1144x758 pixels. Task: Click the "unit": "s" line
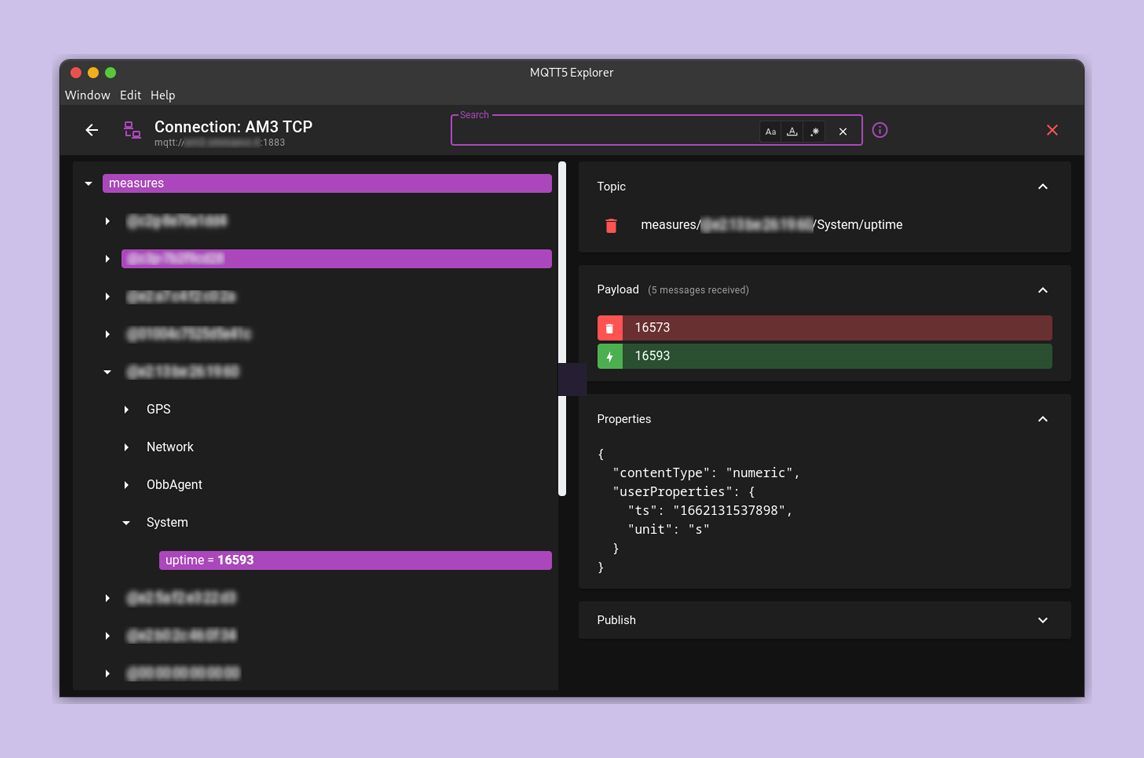pos(668,530)
